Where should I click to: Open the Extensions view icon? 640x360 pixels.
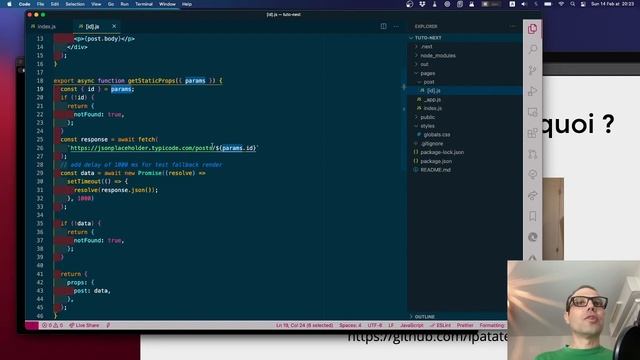[x=532, y=133]
